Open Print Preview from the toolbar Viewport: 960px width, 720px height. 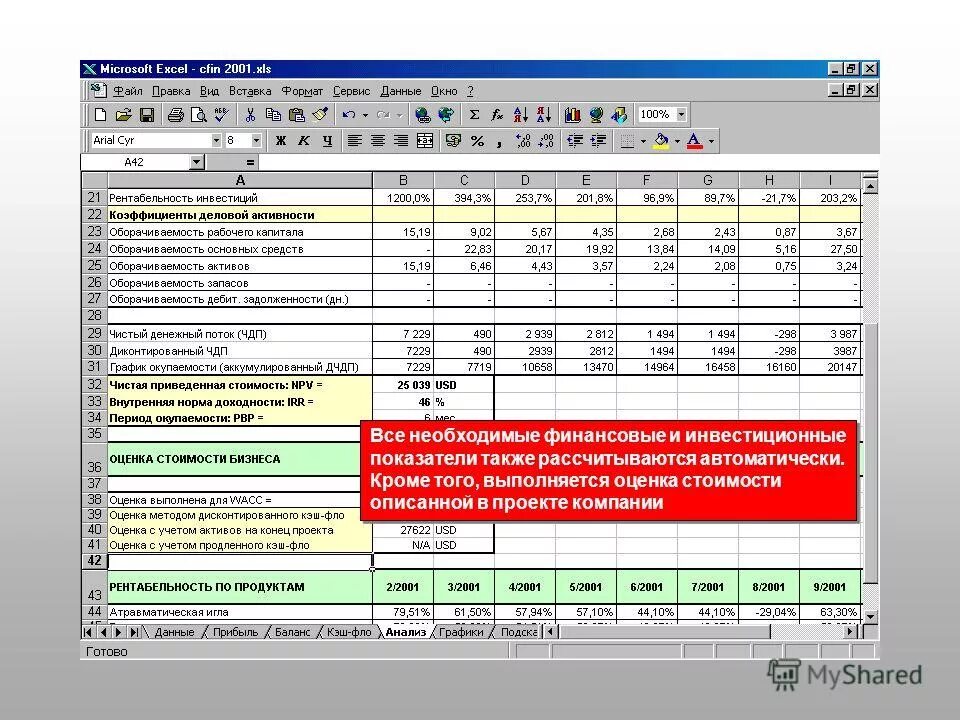click(x=198, y=114)
